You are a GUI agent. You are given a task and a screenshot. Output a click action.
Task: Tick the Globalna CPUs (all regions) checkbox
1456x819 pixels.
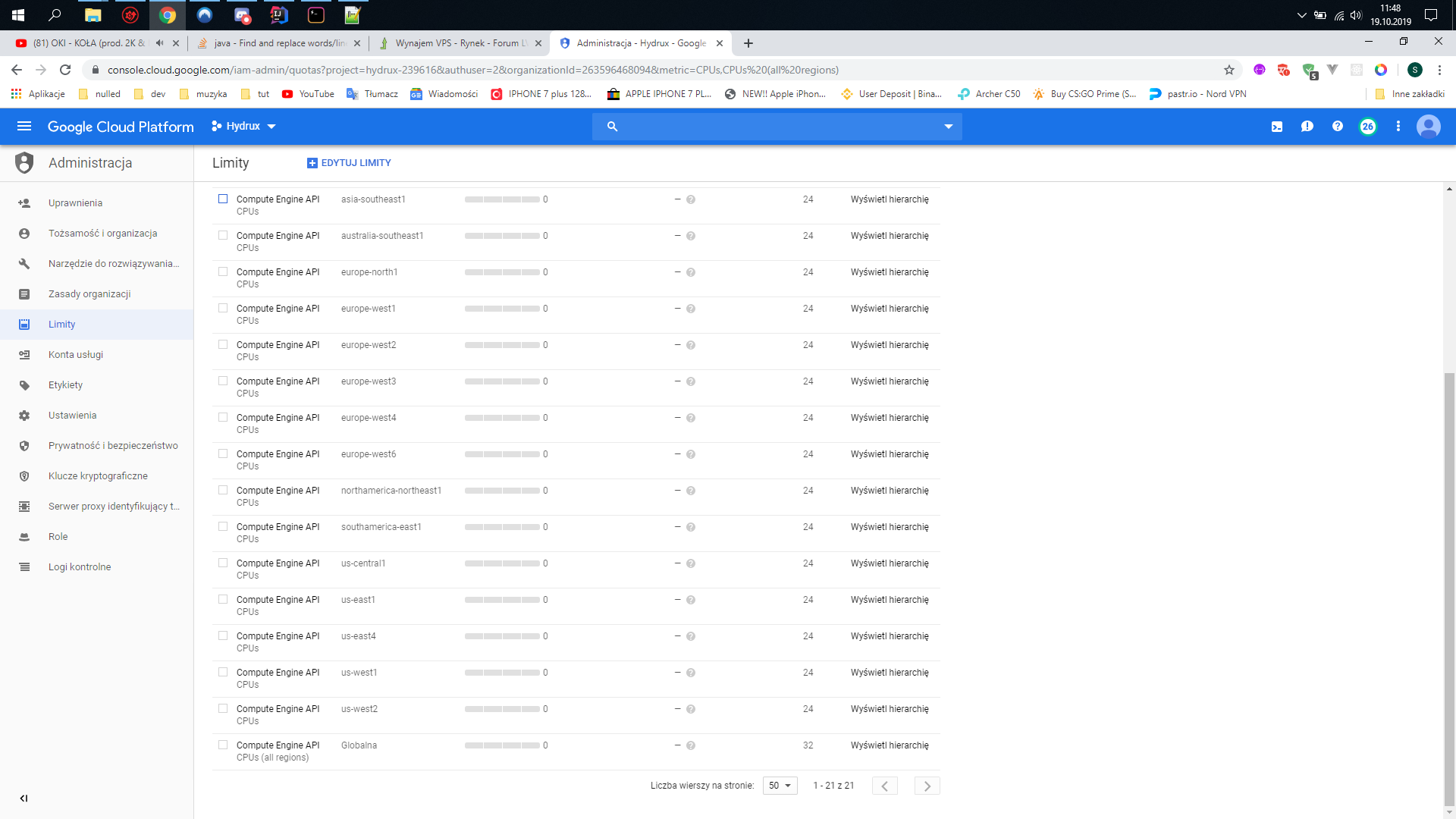tap(223, 745)
